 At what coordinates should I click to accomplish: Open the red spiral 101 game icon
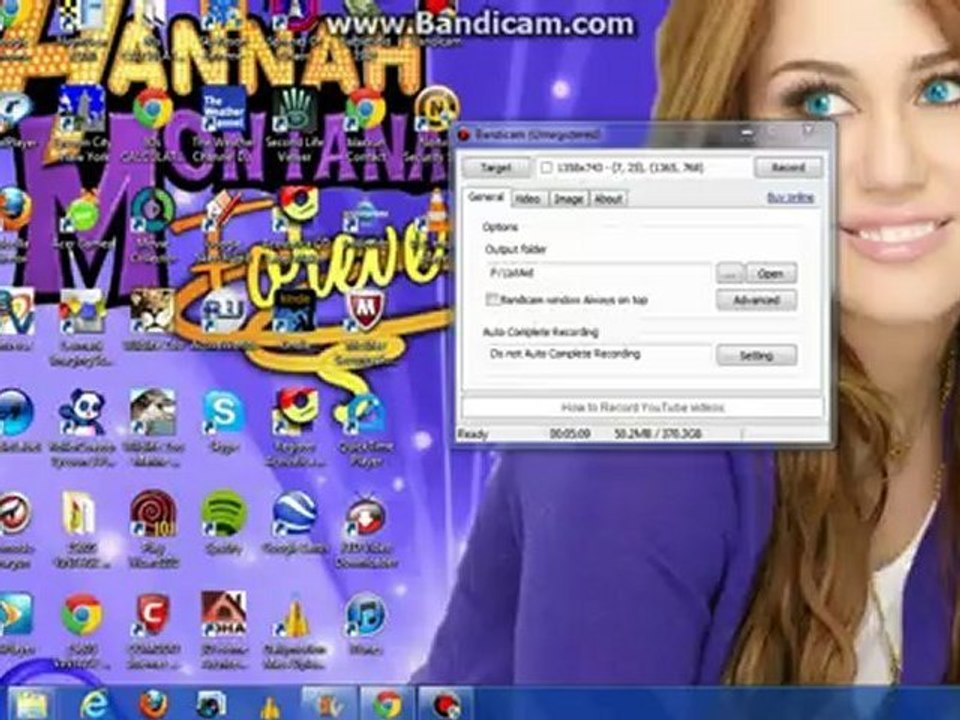[153, 515]
